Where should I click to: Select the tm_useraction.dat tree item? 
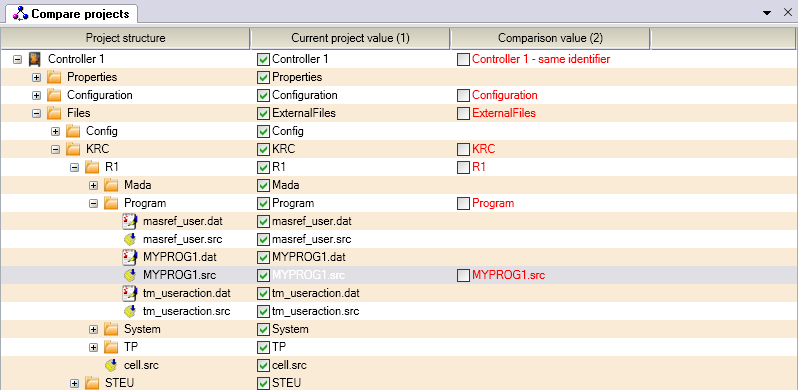[187, 293]
